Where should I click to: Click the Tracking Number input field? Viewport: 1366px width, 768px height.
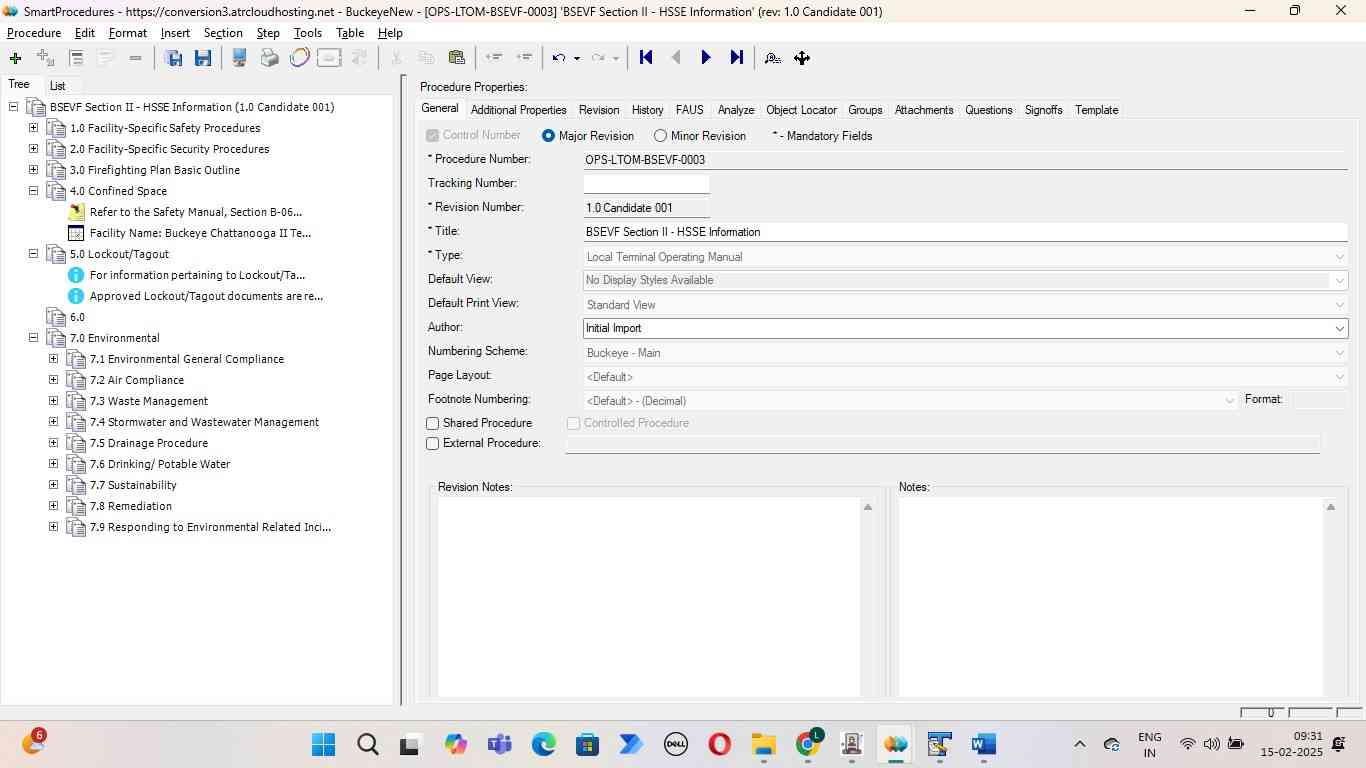pyautogui.click(x=646, y=184)
